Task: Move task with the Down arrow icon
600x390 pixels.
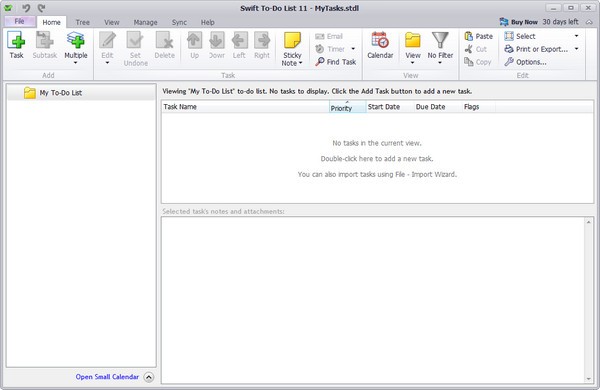Action: pyautogui.click(x=217, y=40)
